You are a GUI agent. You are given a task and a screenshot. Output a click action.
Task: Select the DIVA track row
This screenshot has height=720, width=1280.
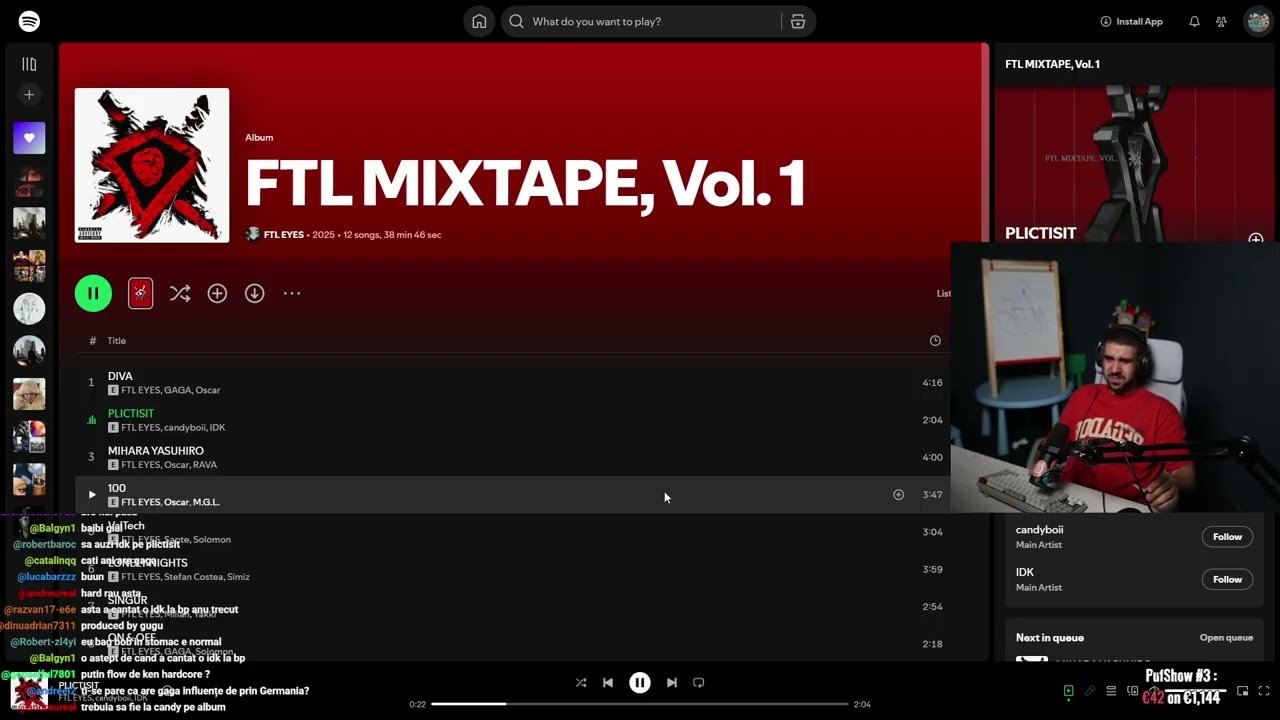(x=513, y=382)
